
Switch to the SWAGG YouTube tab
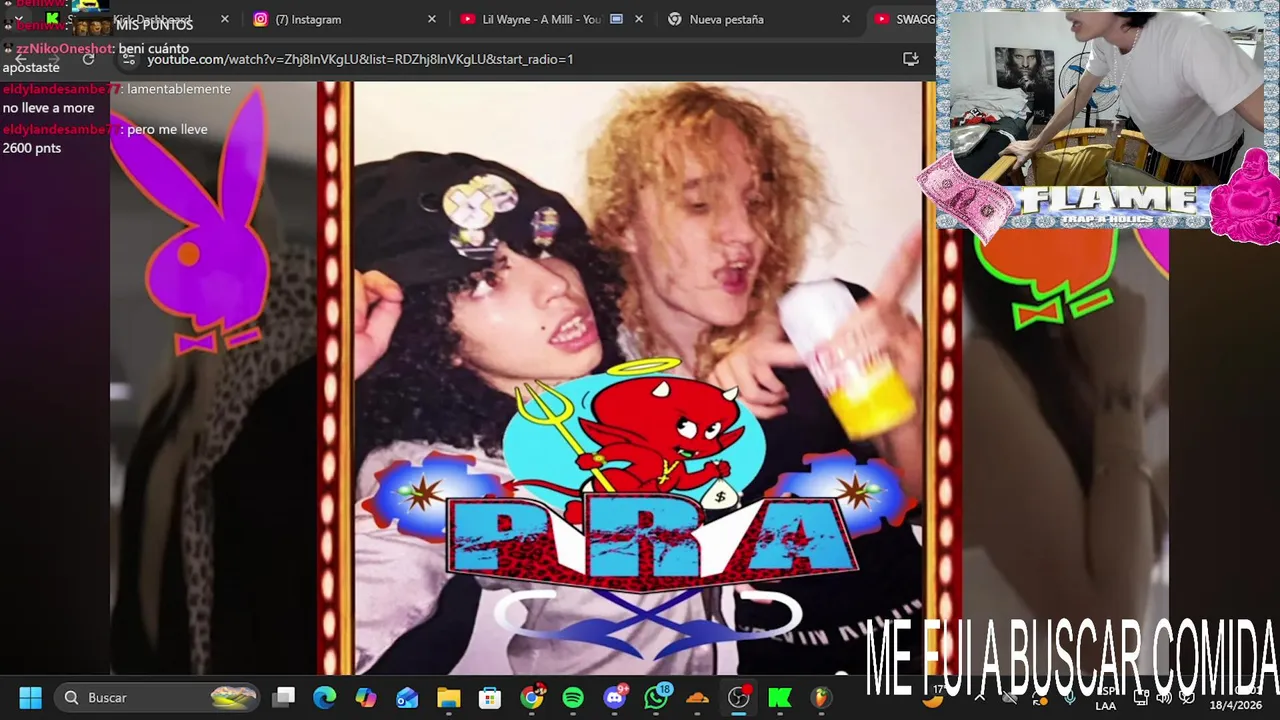pos(905,19)
